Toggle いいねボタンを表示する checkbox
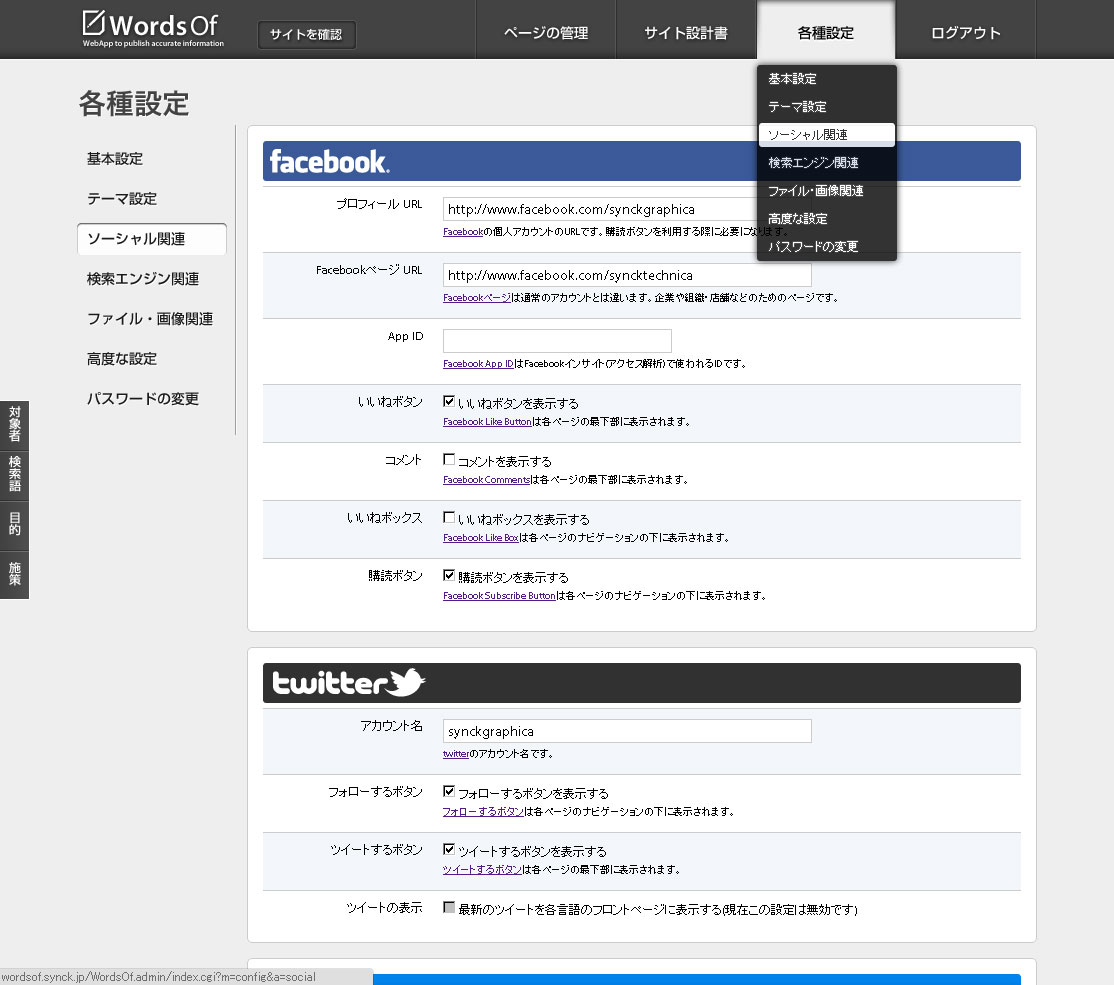This screenshot has width=1114, height=985. (x=449, y=402)
